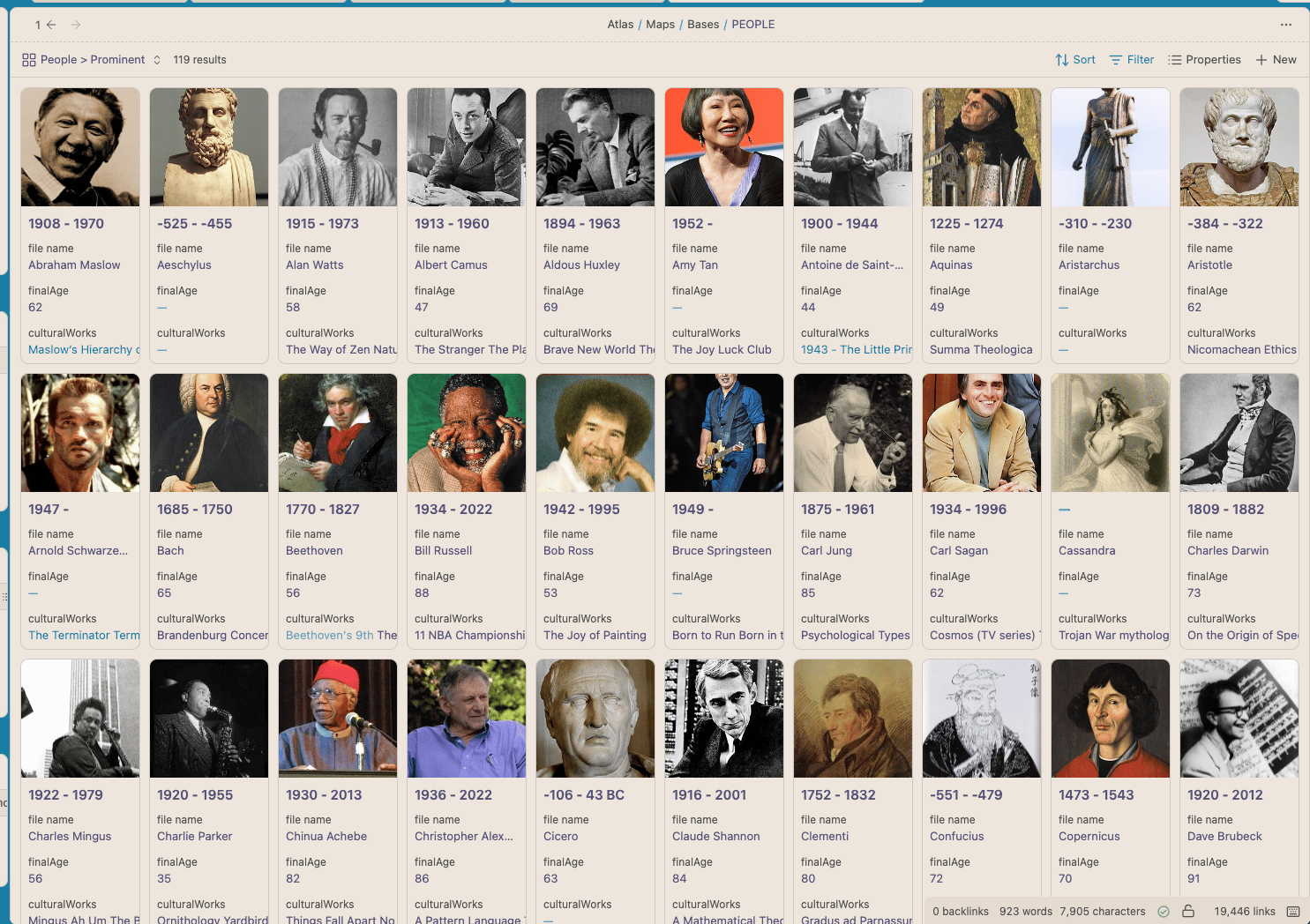Select the Bases breadcrumb
The width and height of the screenshot is (1310, 924).
click(x=703, y=25)
